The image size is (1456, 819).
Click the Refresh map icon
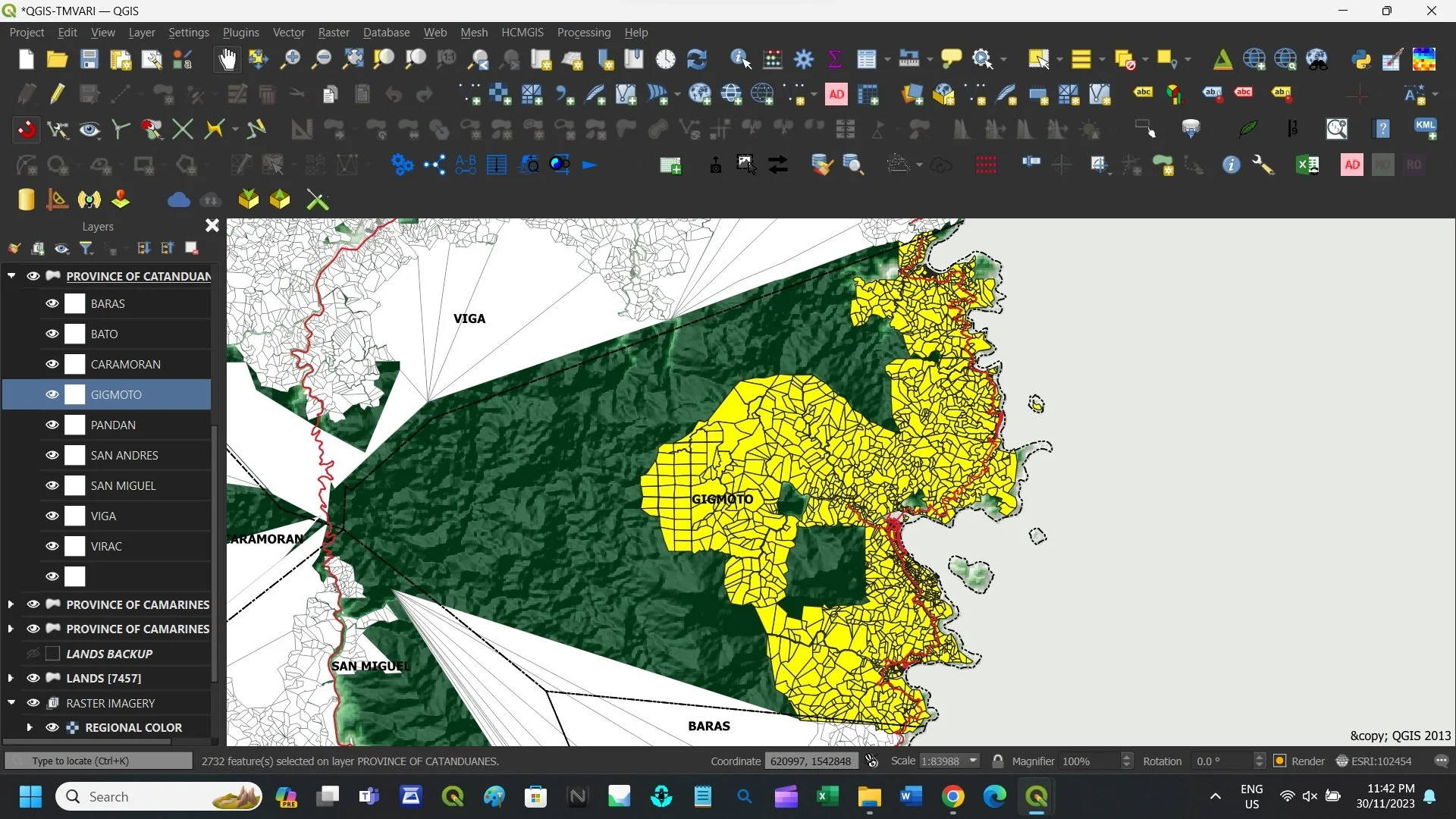(696, 59)
